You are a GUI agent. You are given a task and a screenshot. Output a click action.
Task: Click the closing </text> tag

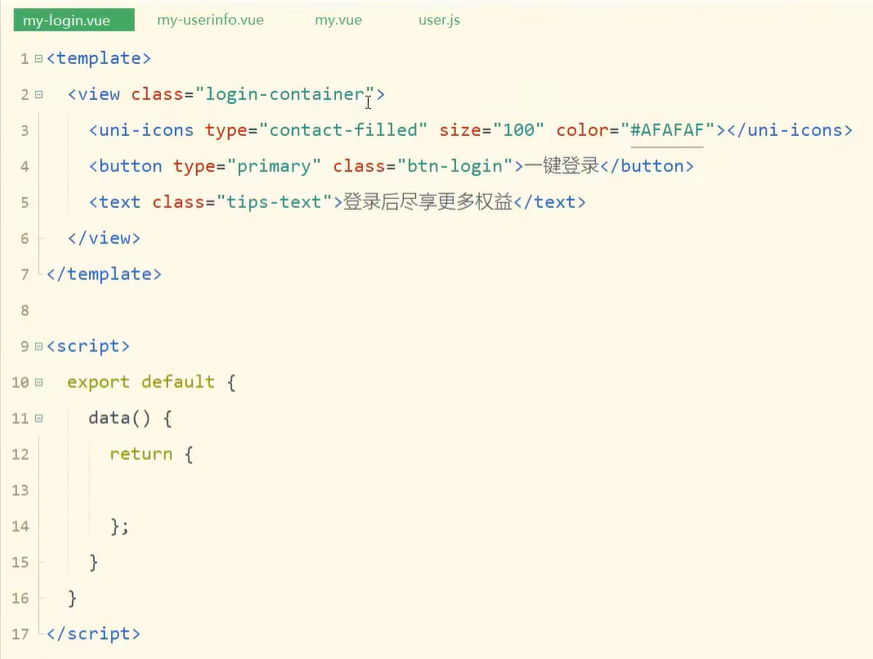point(550,202)
